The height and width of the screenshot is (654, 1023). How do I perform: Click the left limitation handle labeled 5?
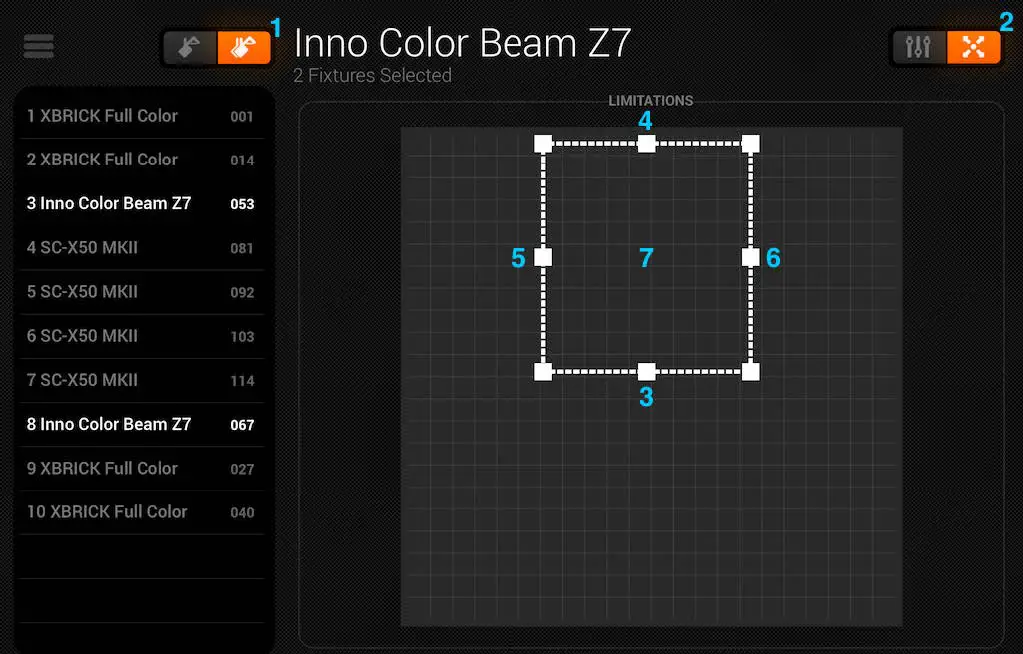543,257
